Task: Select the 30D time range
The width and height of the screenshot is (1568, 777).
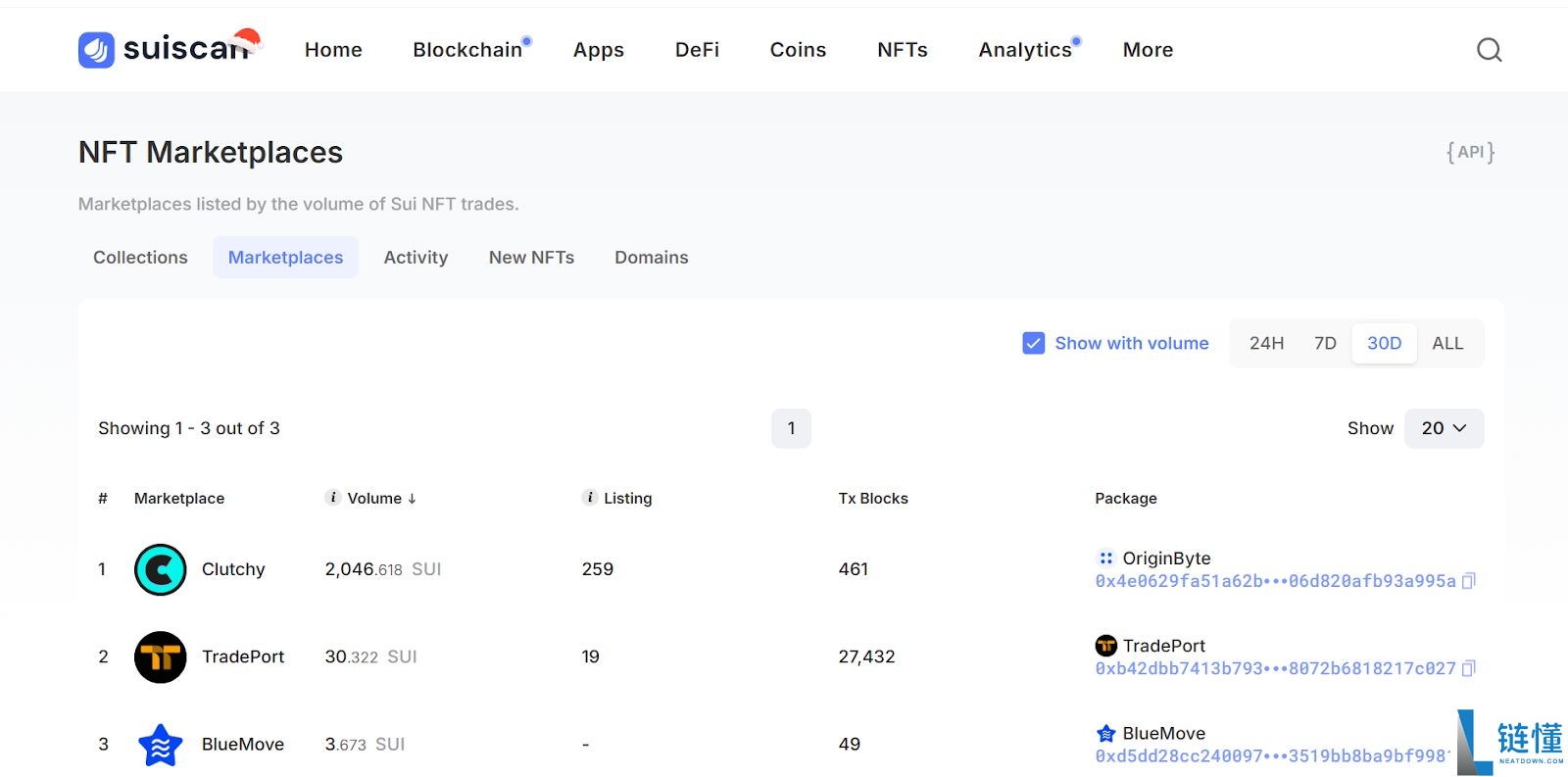Action: point(1384,343)
